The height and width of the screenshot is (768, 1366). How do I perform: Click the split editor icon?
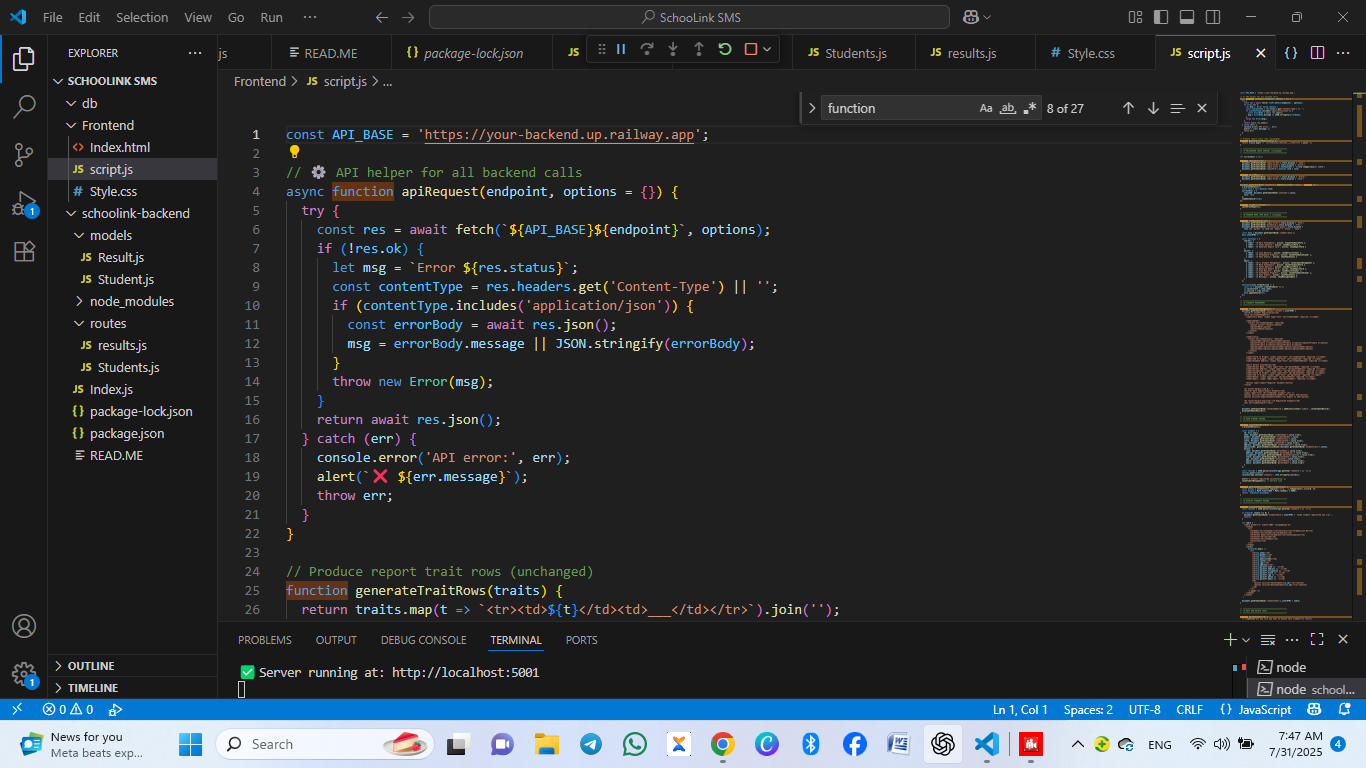[x=1317, y=53]
